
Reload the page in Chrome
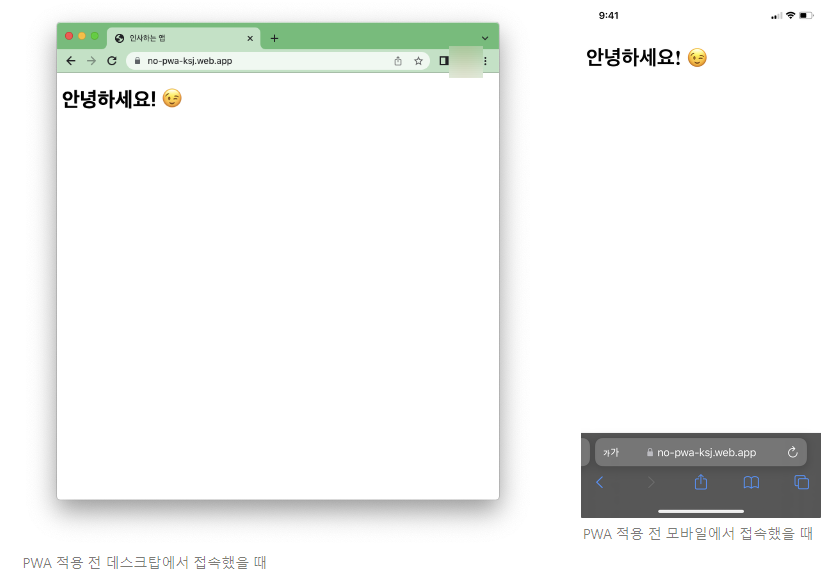[x=112, y=61]
